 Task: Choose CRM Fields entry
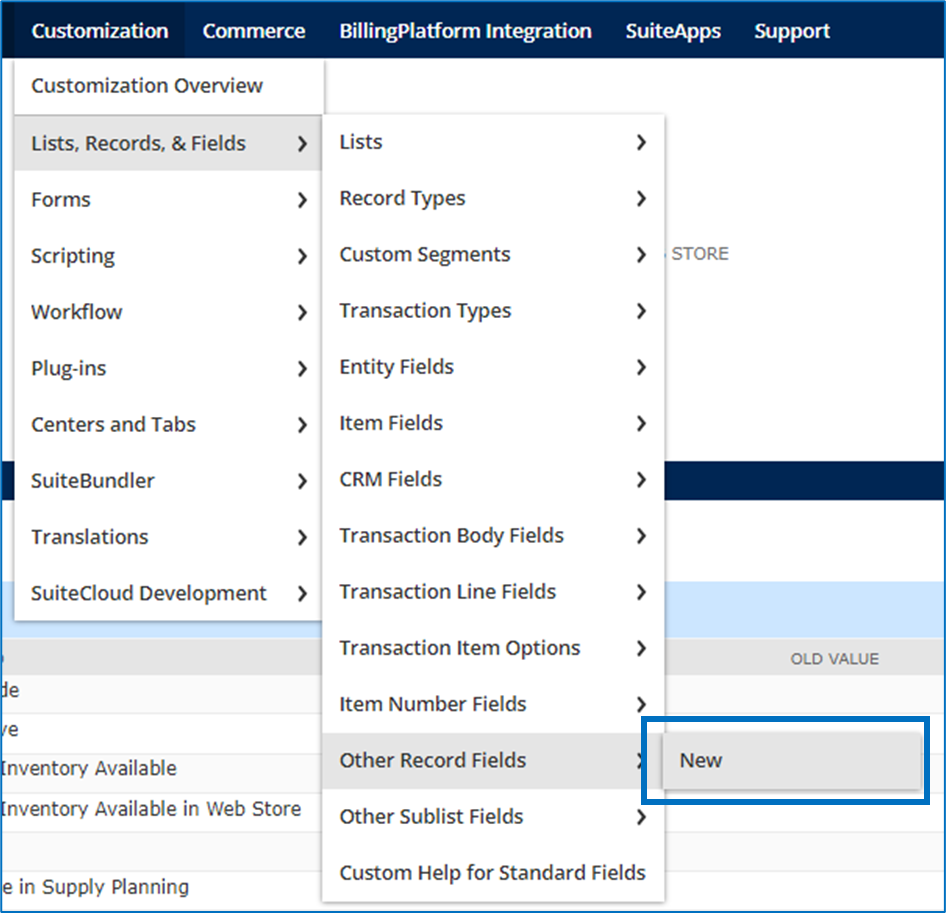coord(494,479)
